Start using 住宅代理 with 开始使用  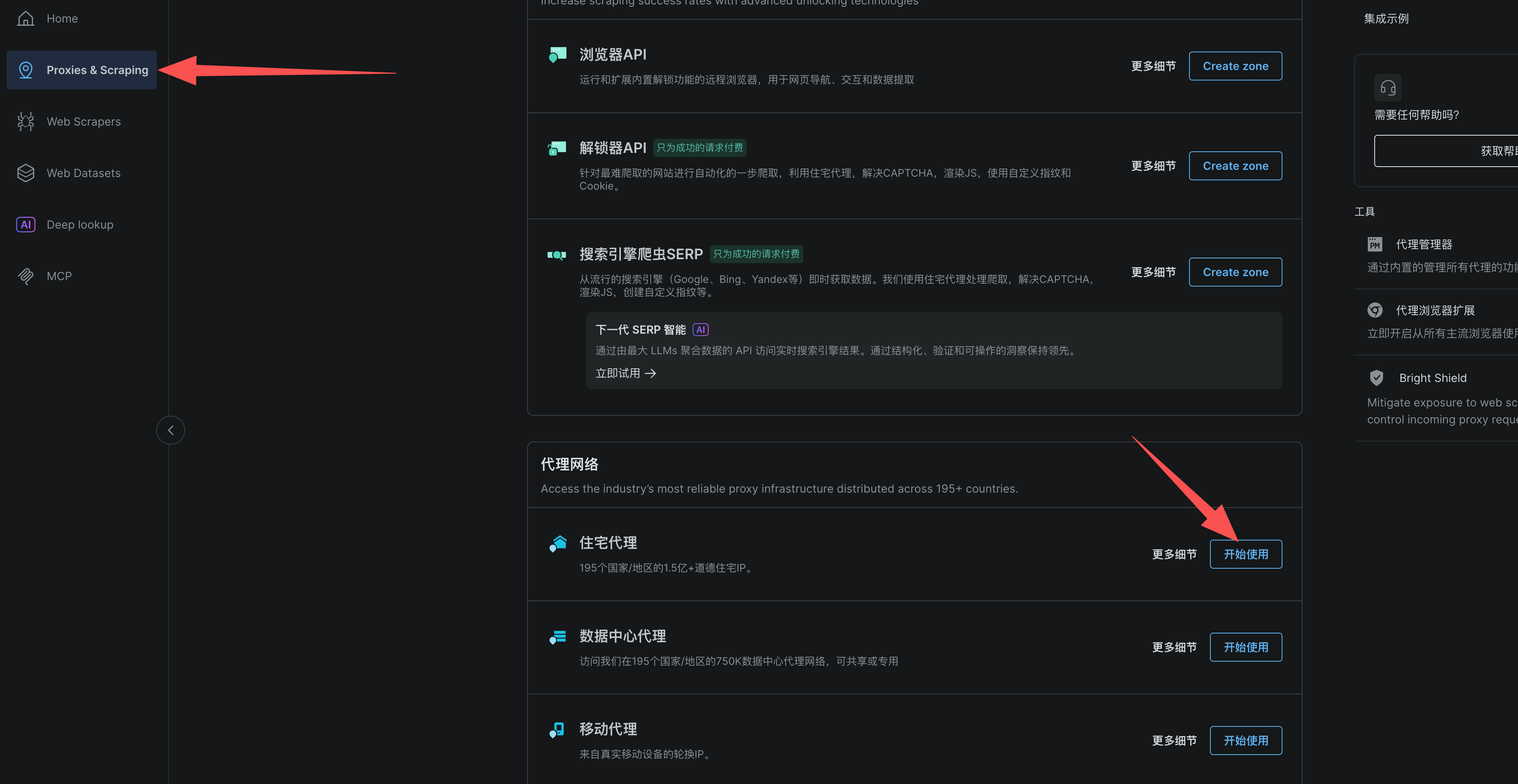(x=1246, y=554)
